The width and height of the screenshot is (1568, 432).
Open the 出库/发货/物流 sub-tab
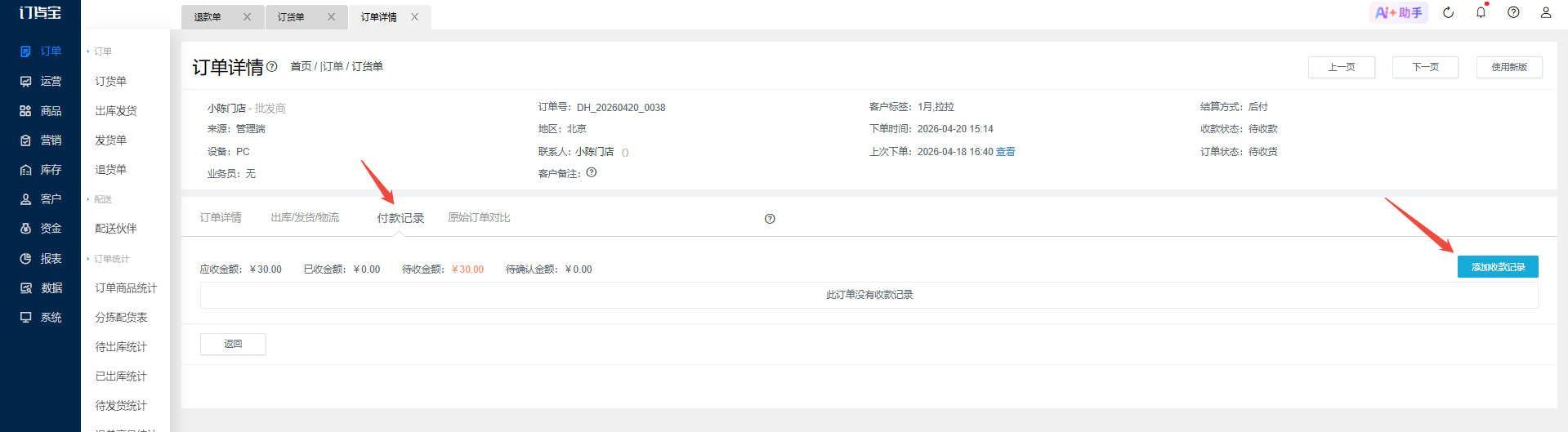tap(305, 218)
